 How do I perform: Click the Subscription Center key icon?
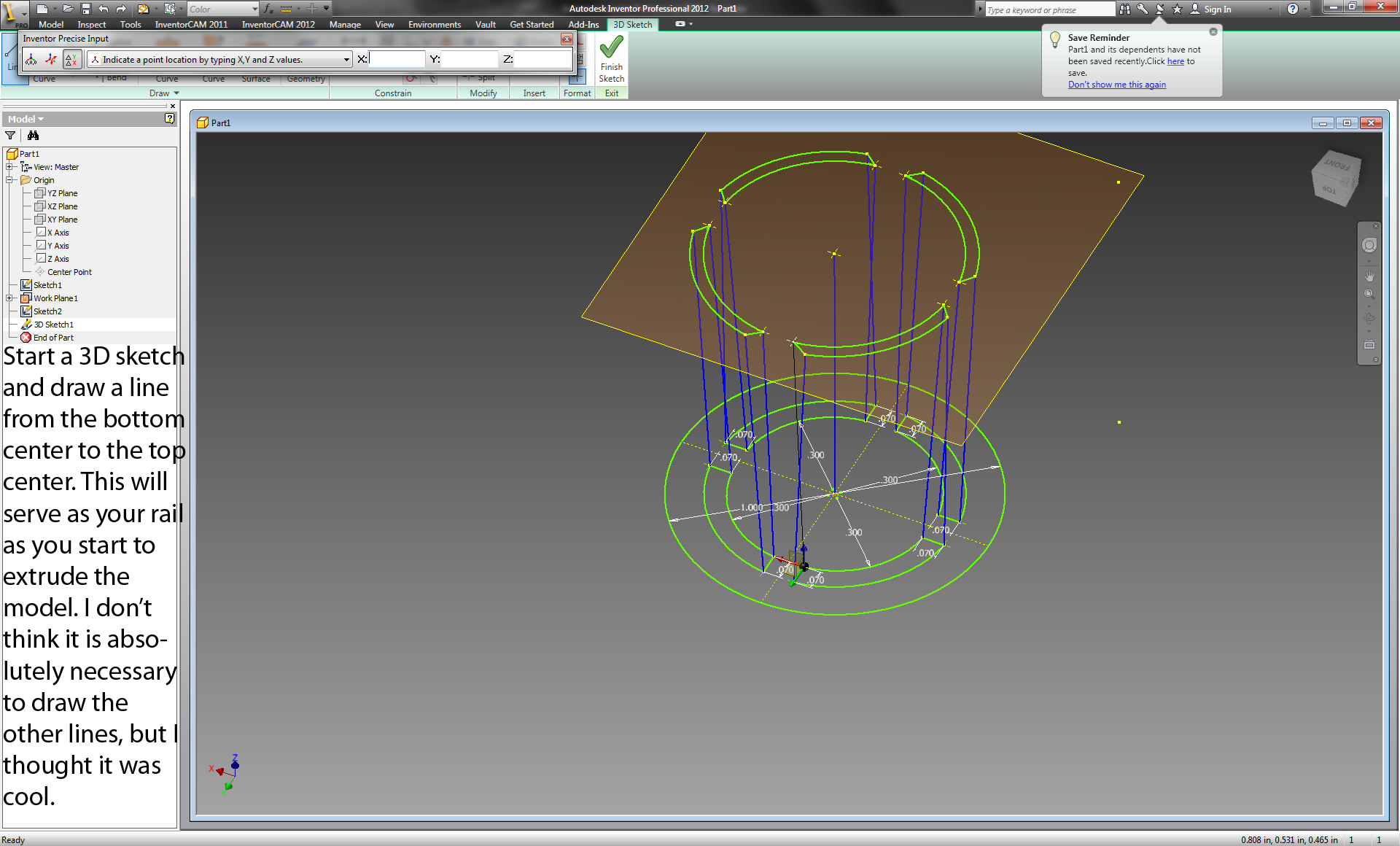1143,9
